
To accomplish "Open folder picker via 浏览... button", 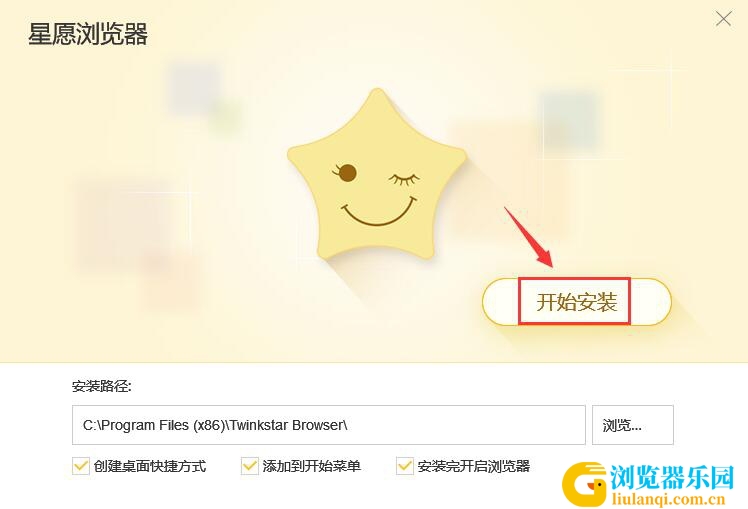I will (x=633, y=425).
